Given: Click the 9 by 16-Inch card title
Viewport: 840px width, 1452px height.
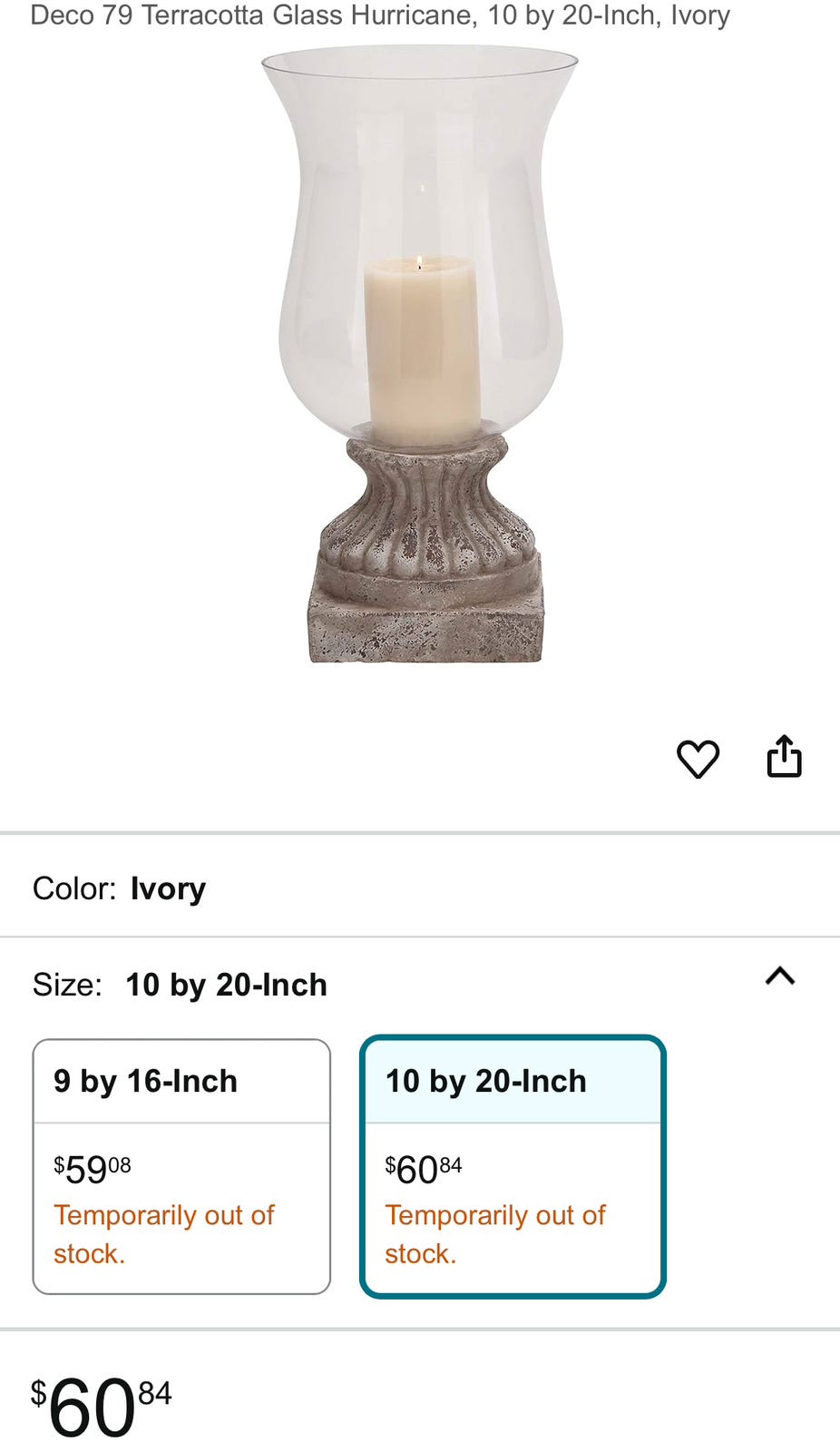Looking at the screenshot, I should 145,1081.
